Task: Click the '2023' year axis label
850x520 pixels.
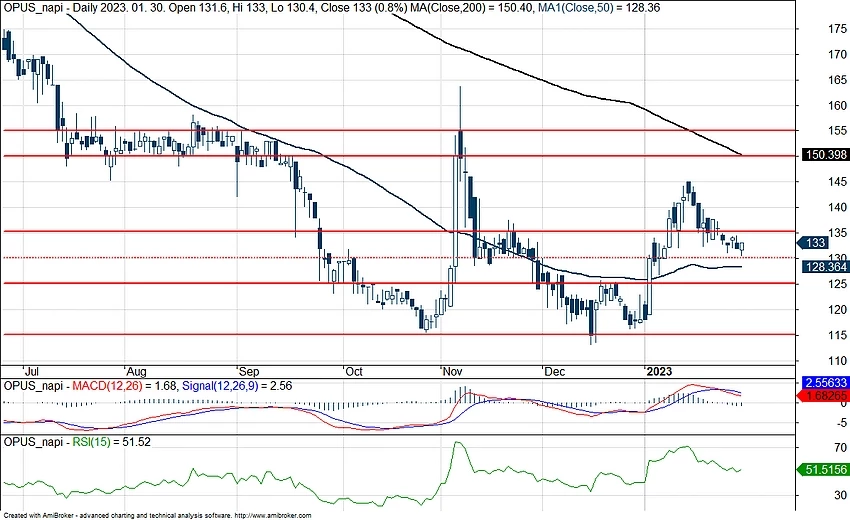Action: click(659, 370)
